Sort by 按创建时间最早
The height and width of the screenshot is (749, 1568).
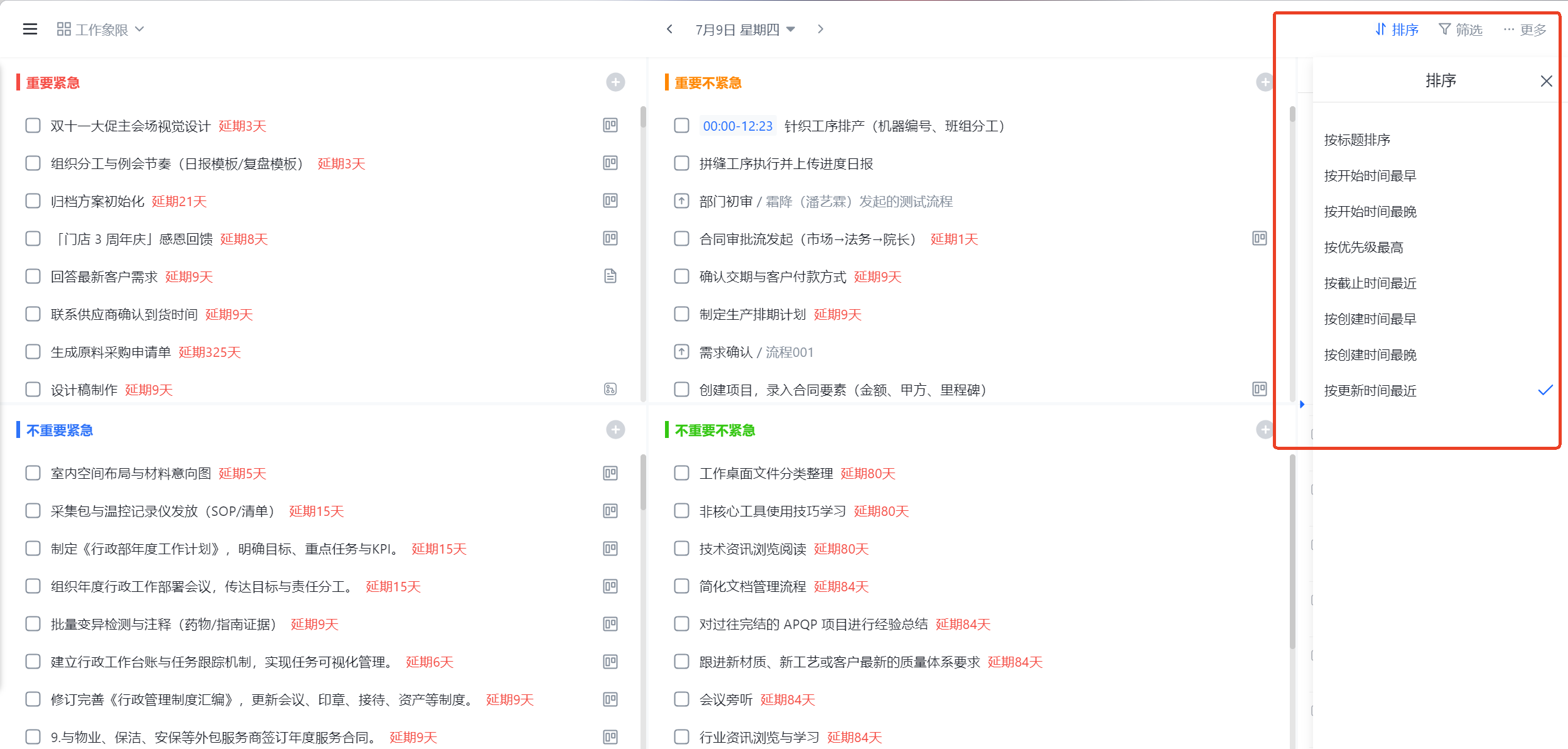point(1370,319)
